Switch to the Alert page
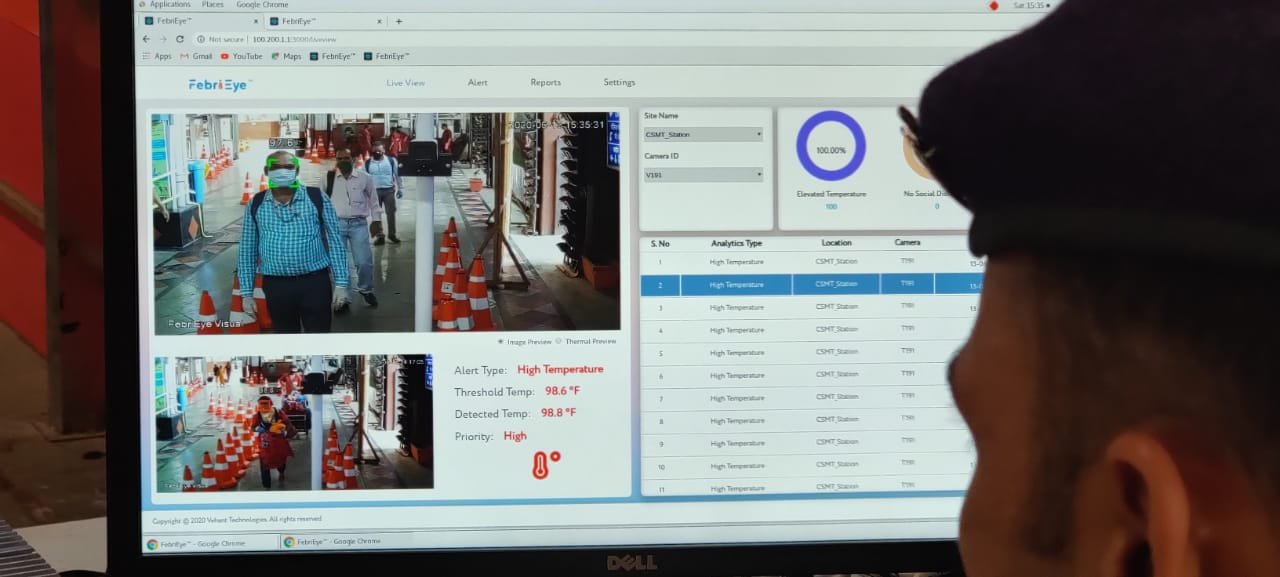1280x577 pixels. coord(478,83)
